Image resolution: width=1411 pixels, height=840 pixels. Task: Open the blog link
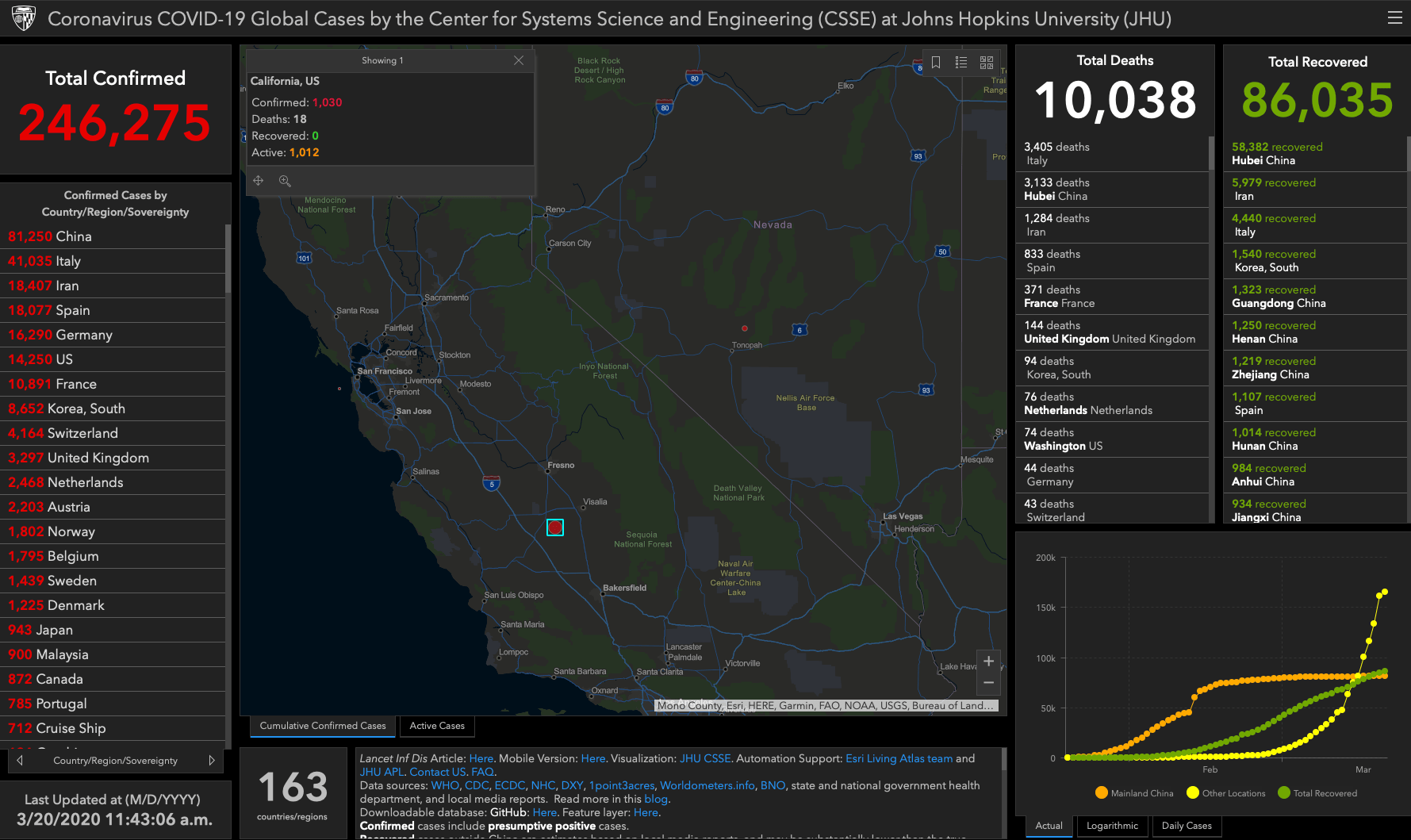(x=655, y=799)
